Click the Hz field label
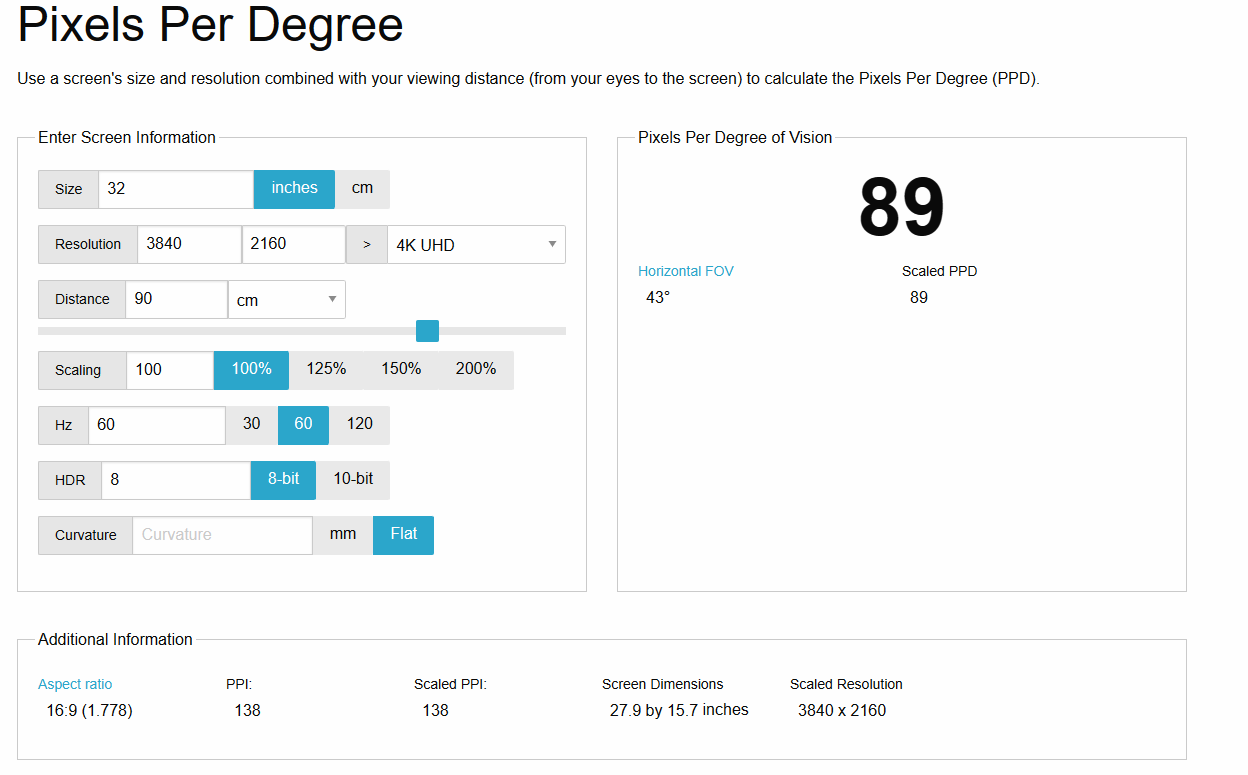Viewport: 1248px width, 775px height. (63, 425)
